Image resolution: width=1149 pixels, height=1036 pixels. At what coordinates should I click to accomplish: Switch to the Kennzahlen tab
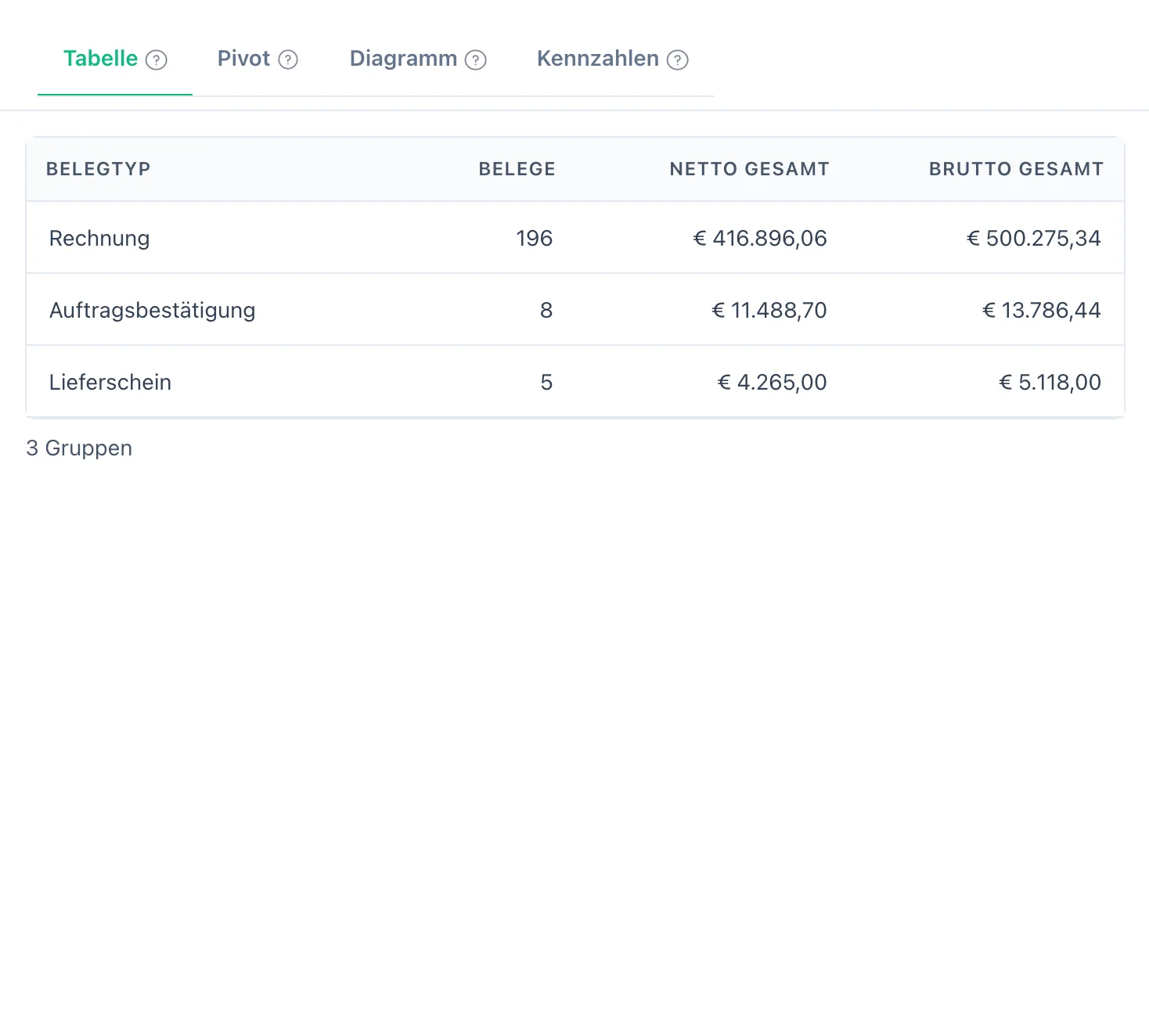click(x=612, y=59)
